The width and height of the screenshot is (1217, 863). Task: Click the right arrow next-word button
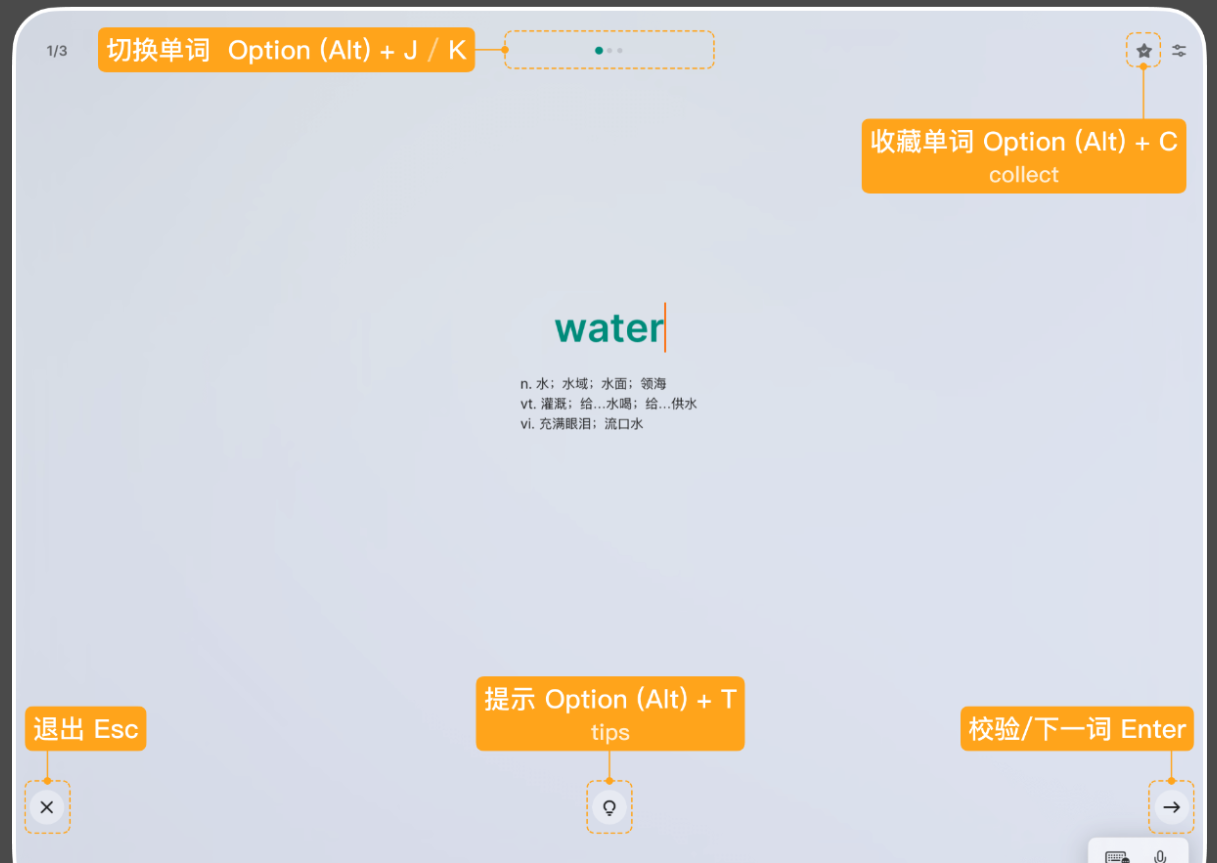click(x=1171, y=807)
